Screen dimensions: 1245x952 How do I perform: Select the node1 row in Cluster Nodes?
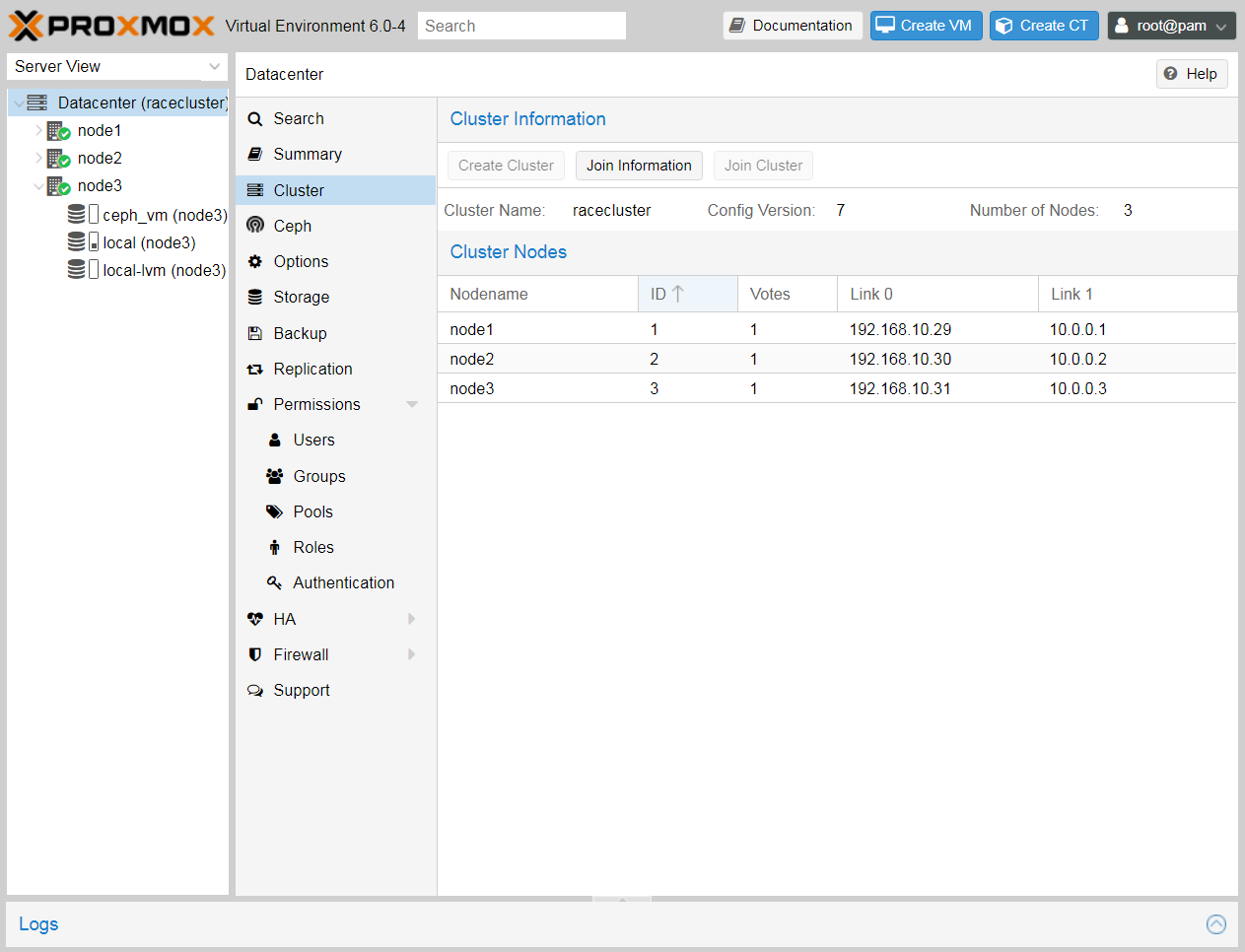click(x=837, y=329)
